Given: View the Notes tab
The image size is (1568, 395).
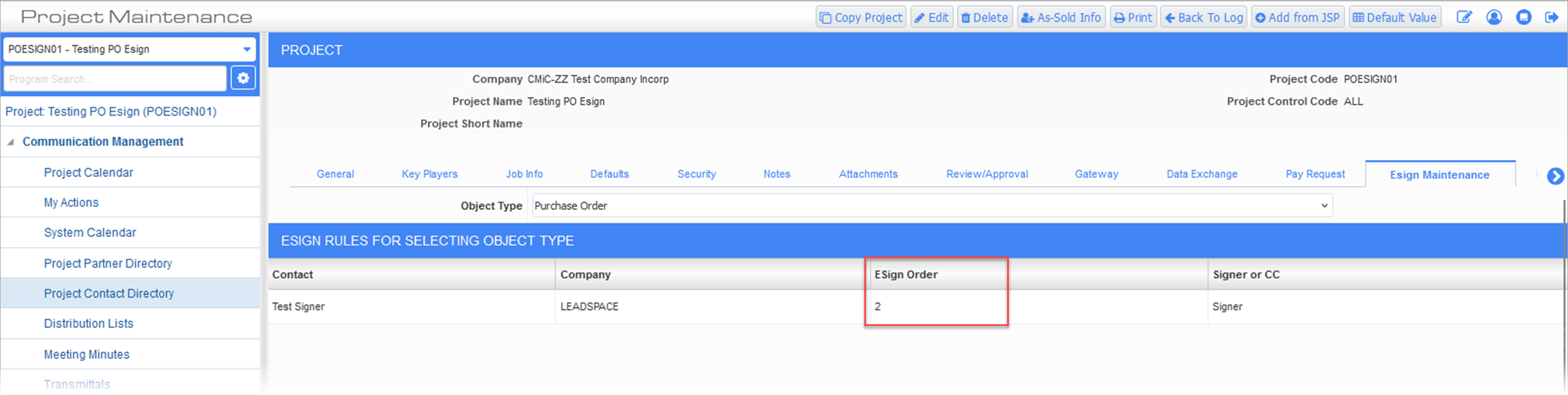Looking at the screenshot, I should [776, 174].
